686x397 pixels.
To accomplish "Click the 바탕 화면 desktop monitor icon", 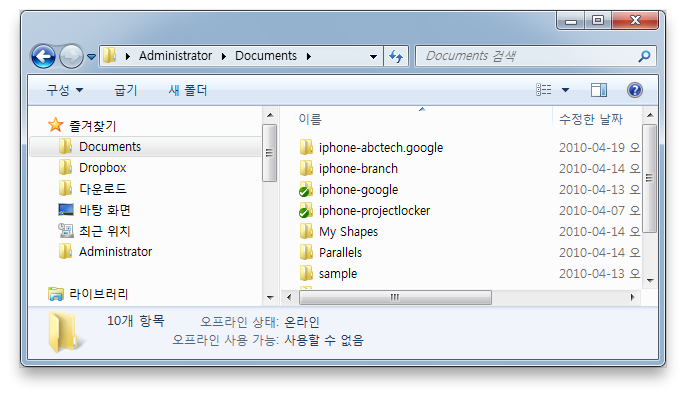I will pyautogui.click(x=66, y=210).
